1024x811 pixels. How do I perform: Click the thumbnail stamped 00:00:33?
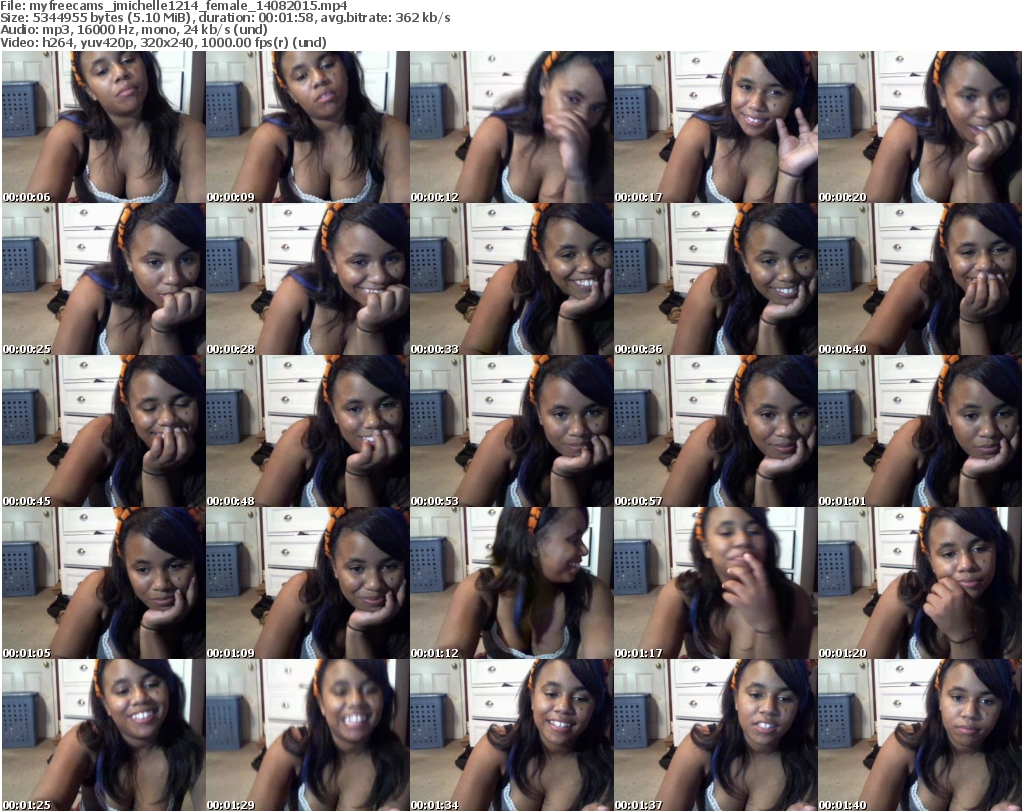click(x=511, y=279)
